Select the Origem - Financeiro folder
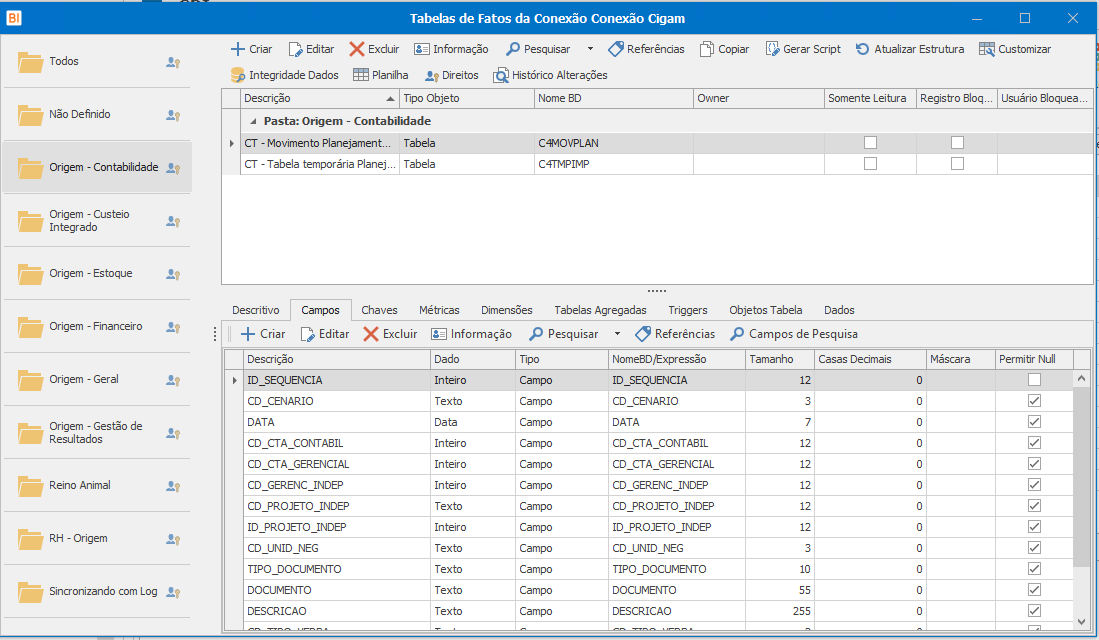The image size is (1099, 640). 96,326
